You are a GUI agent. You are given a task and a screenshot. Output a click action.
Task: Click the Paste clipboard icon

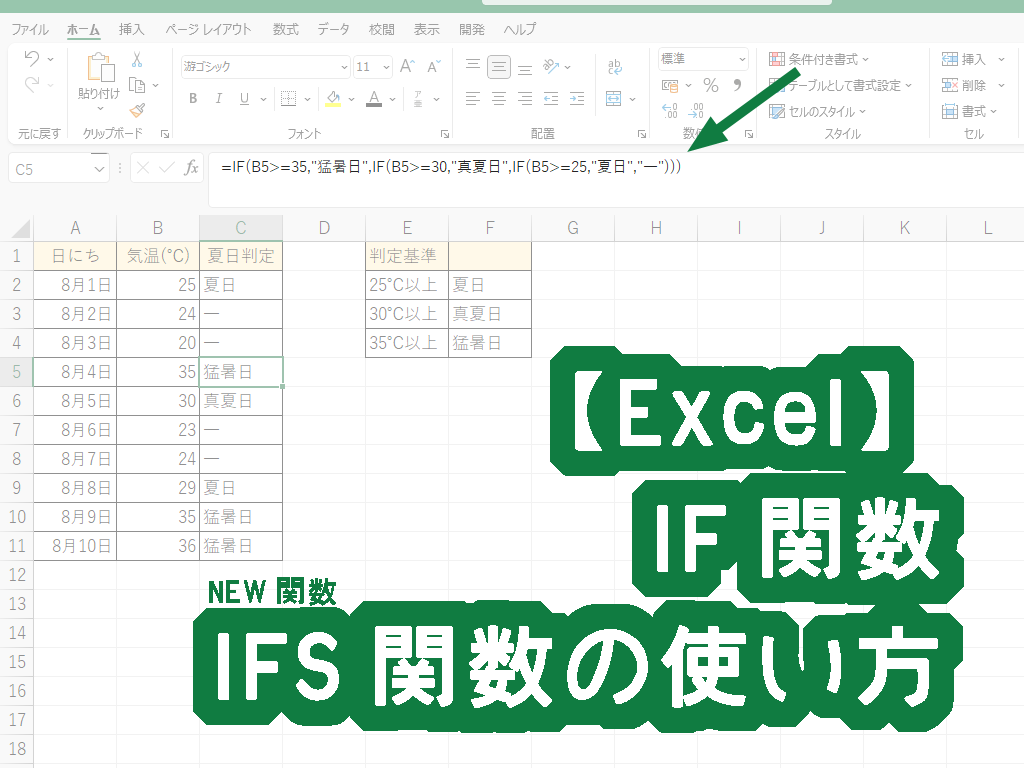click(100, 67)
